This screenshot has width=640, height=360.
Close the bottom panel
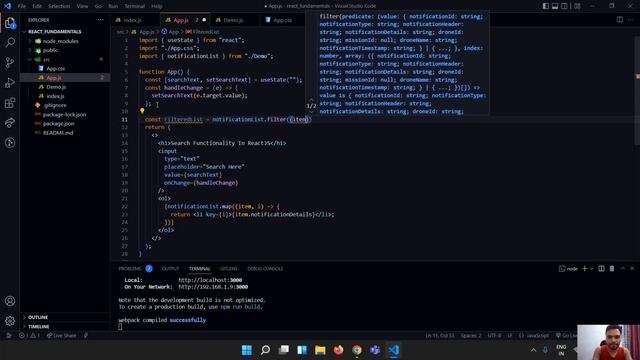pos(632,269)
